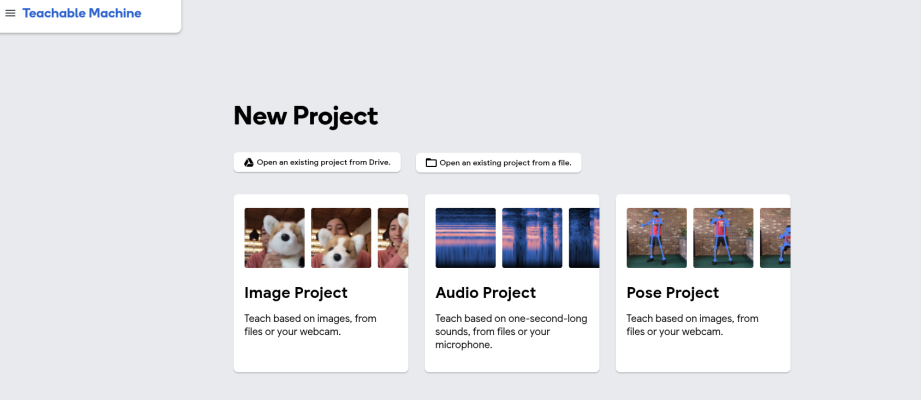Screen dimensions: 921x400
Task: Select the Pose Project title
Action: [673, 293]
